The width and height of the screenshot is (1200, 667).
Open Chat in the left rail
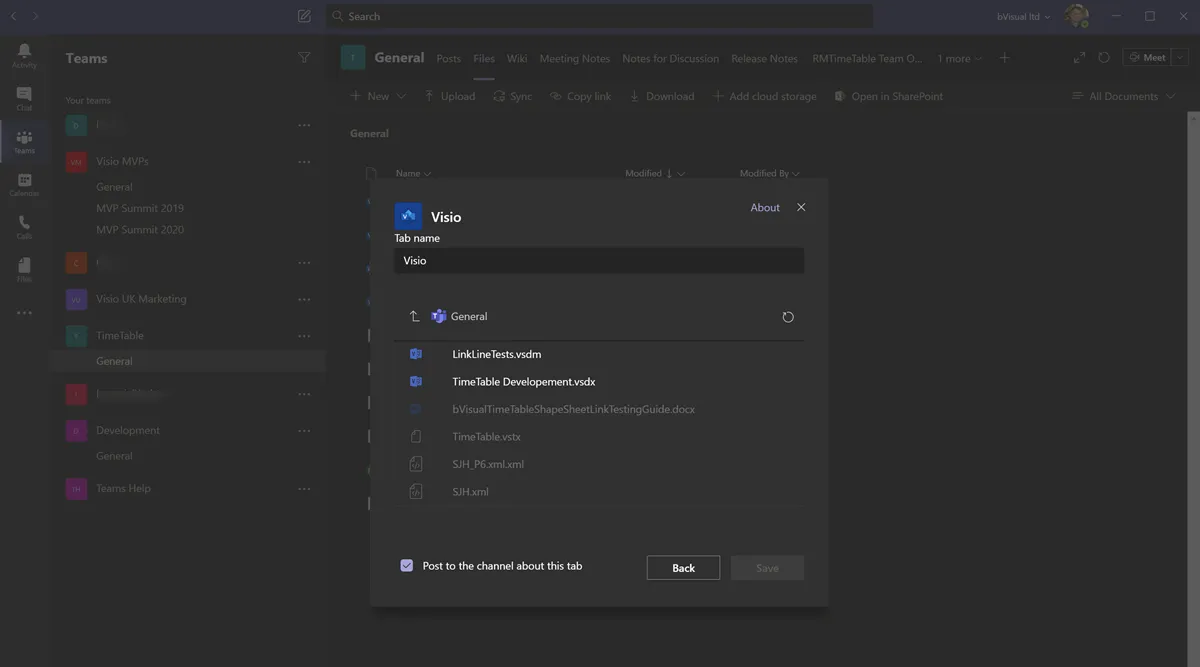pyautogui.click(x=24, y=98)
